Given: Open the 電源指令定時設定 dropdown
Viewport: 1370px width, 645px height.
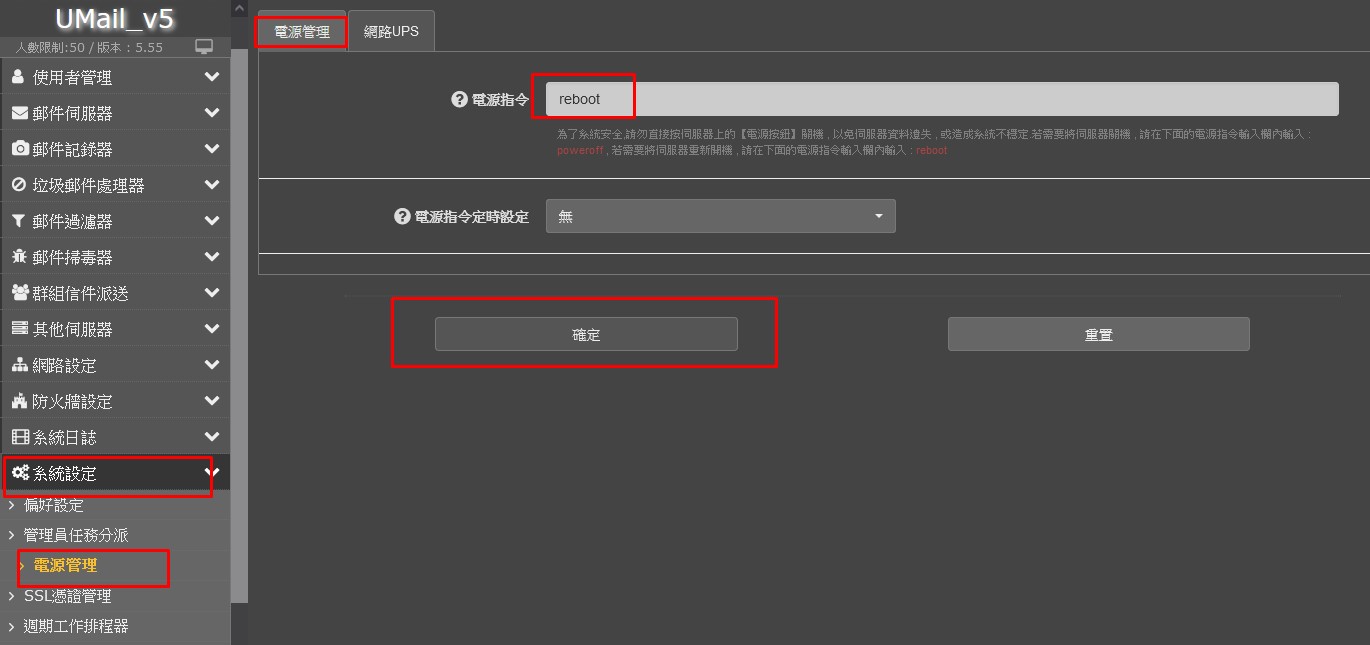Looking at the screenshot, I should coord(720,216).
